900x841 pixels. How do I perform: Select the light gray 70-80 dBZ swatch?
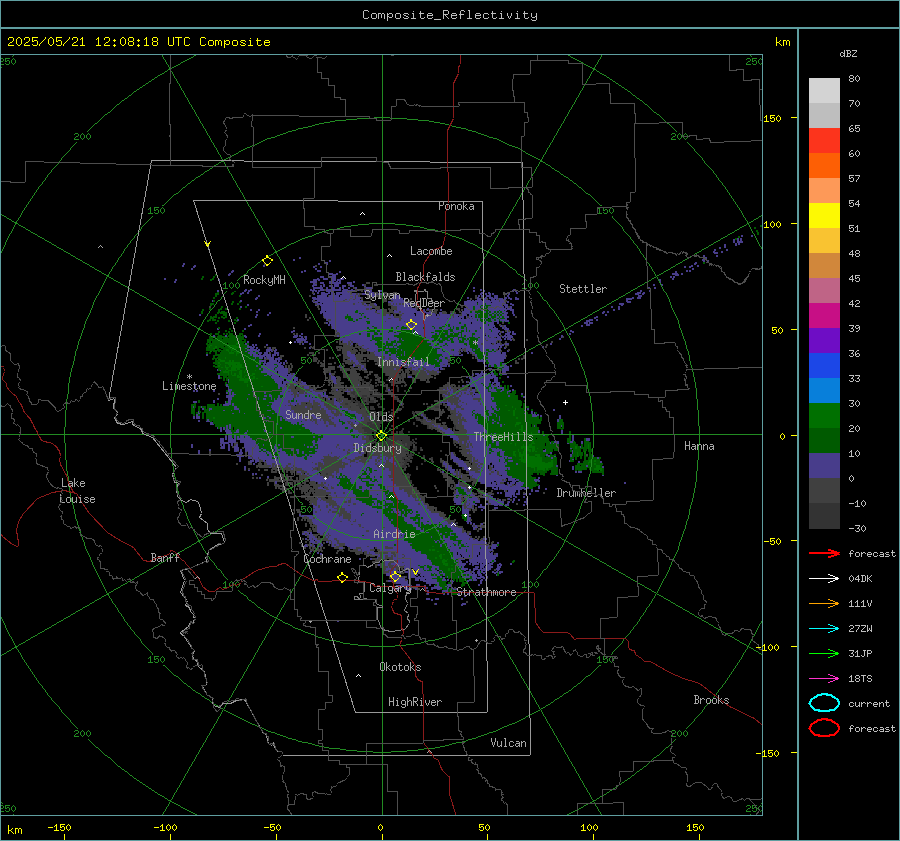(824, 91)
